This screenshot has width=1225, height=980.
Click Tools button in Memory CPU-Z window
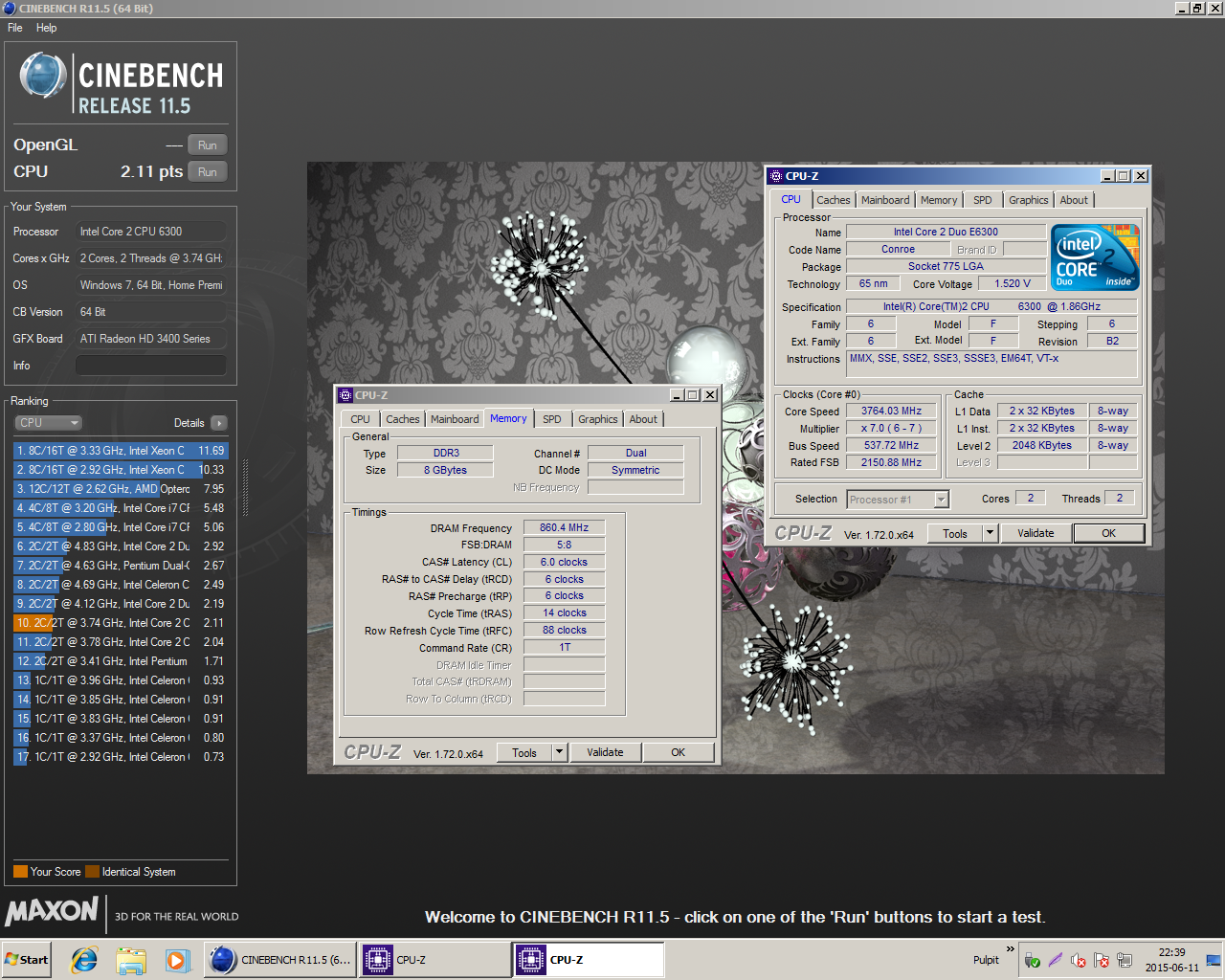coord(524,753)
